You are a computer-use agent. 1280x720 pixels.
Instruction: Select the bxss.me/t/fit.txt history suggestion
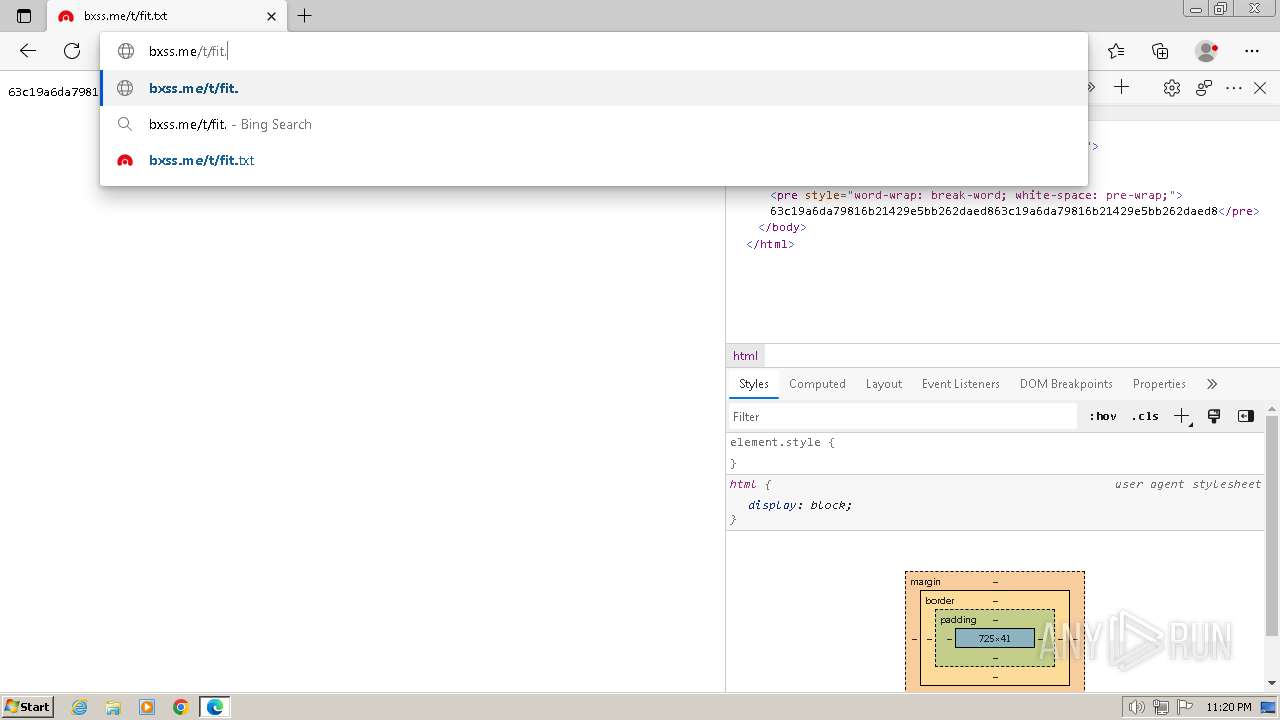[594, 160]
